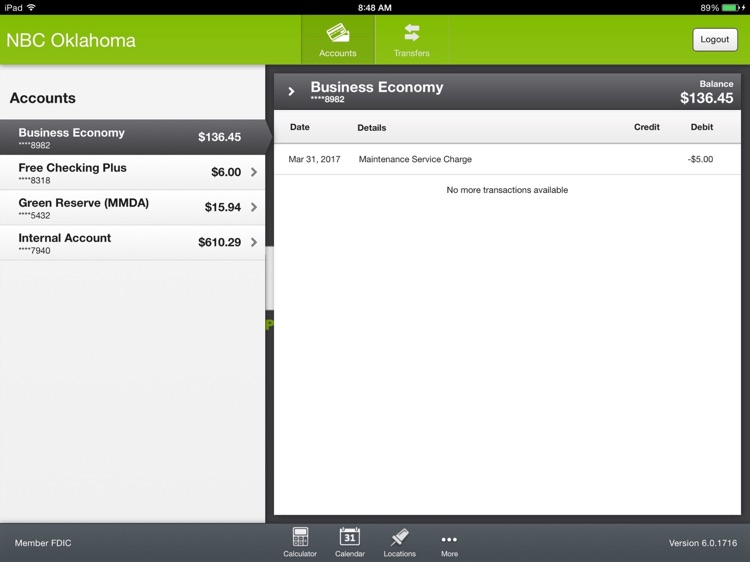This screenshot has height=562, width=750.
Task: Expand the Internal Account chevron arrow
Action: 254,242
